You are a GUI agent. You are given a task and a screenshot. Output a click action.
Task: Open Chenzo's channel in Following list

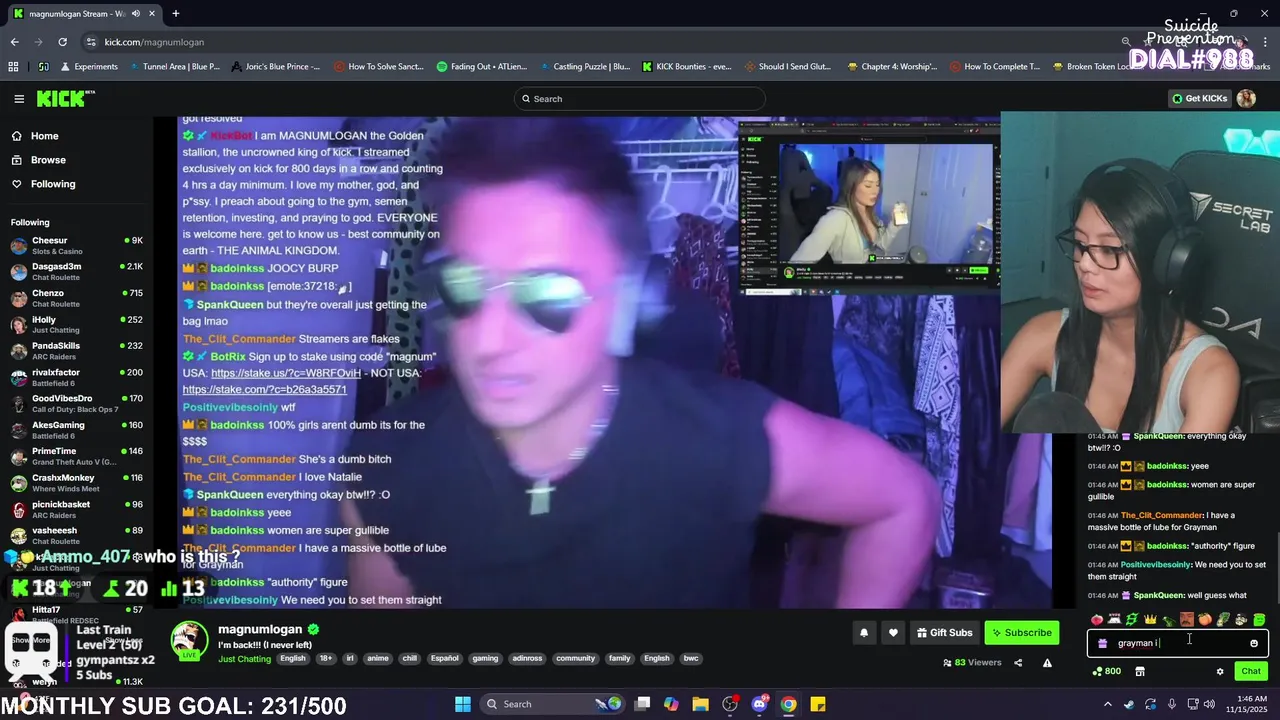point(76,298)
